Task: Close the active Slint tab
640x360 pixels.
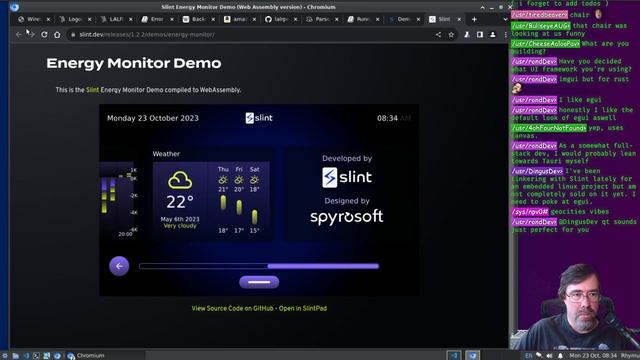Action: click(459, 19)
